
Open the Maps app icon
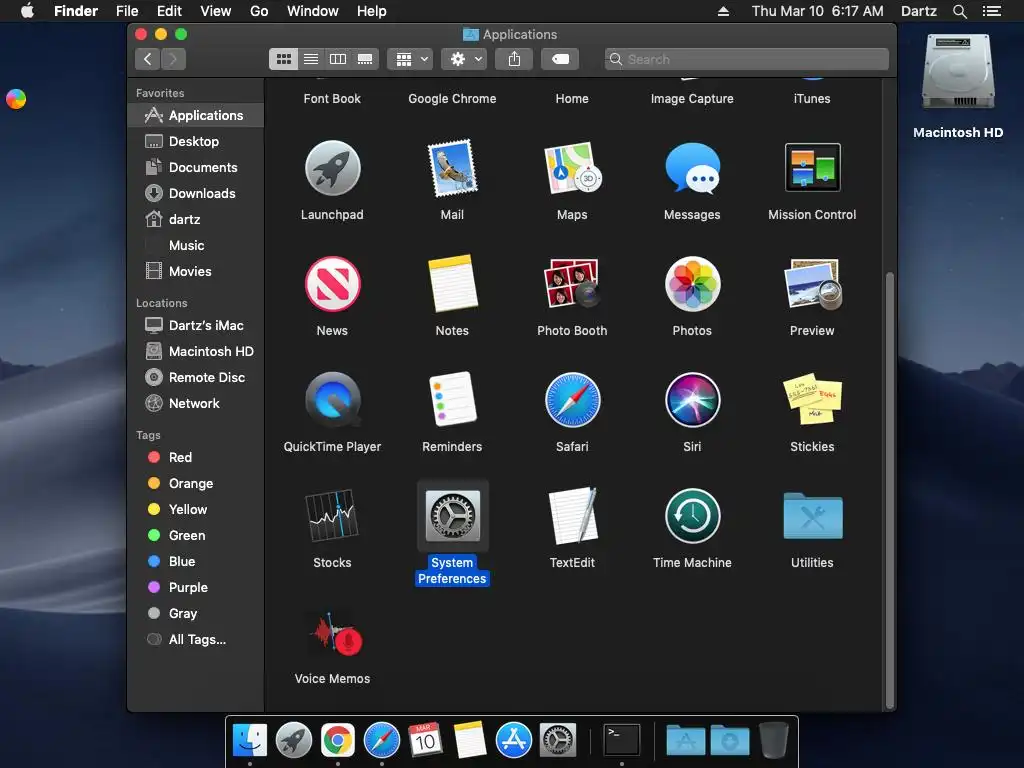coord(572,168)
